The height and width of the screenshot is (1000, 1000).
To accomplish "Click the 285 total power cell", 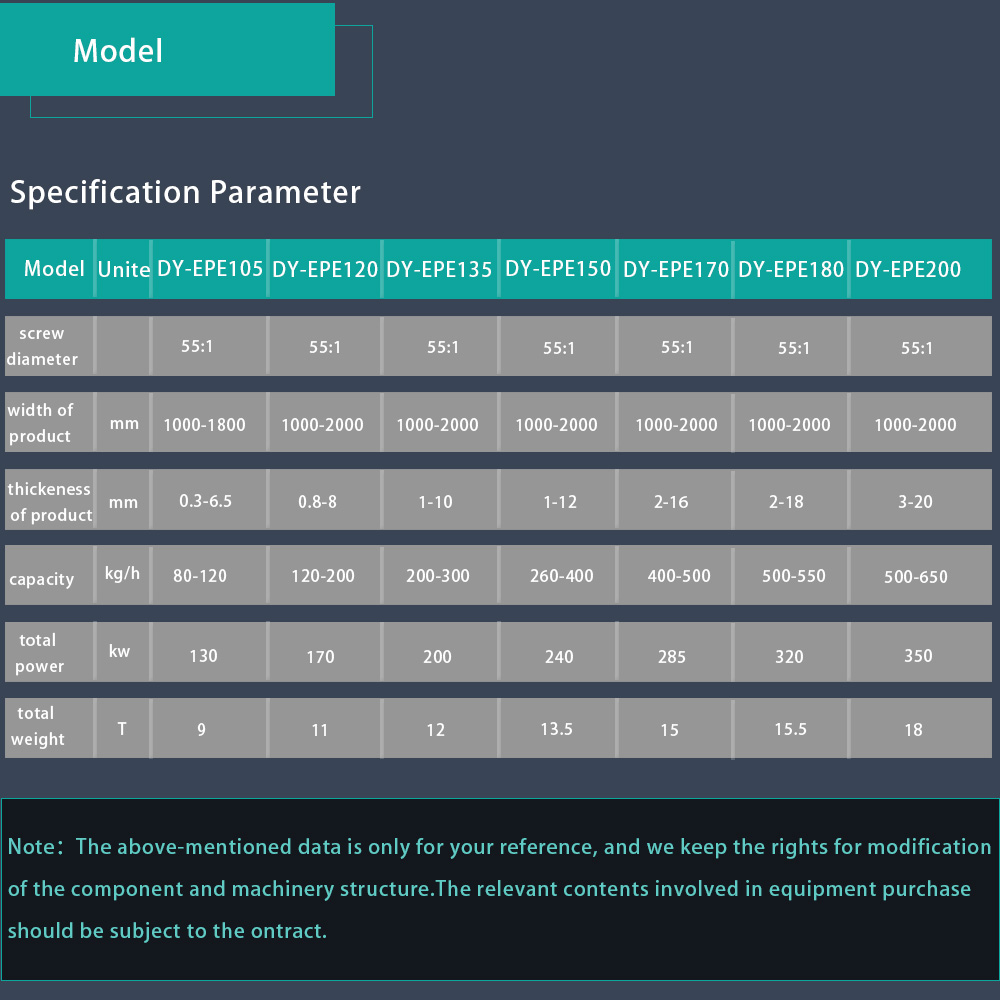I will point(672,656).
